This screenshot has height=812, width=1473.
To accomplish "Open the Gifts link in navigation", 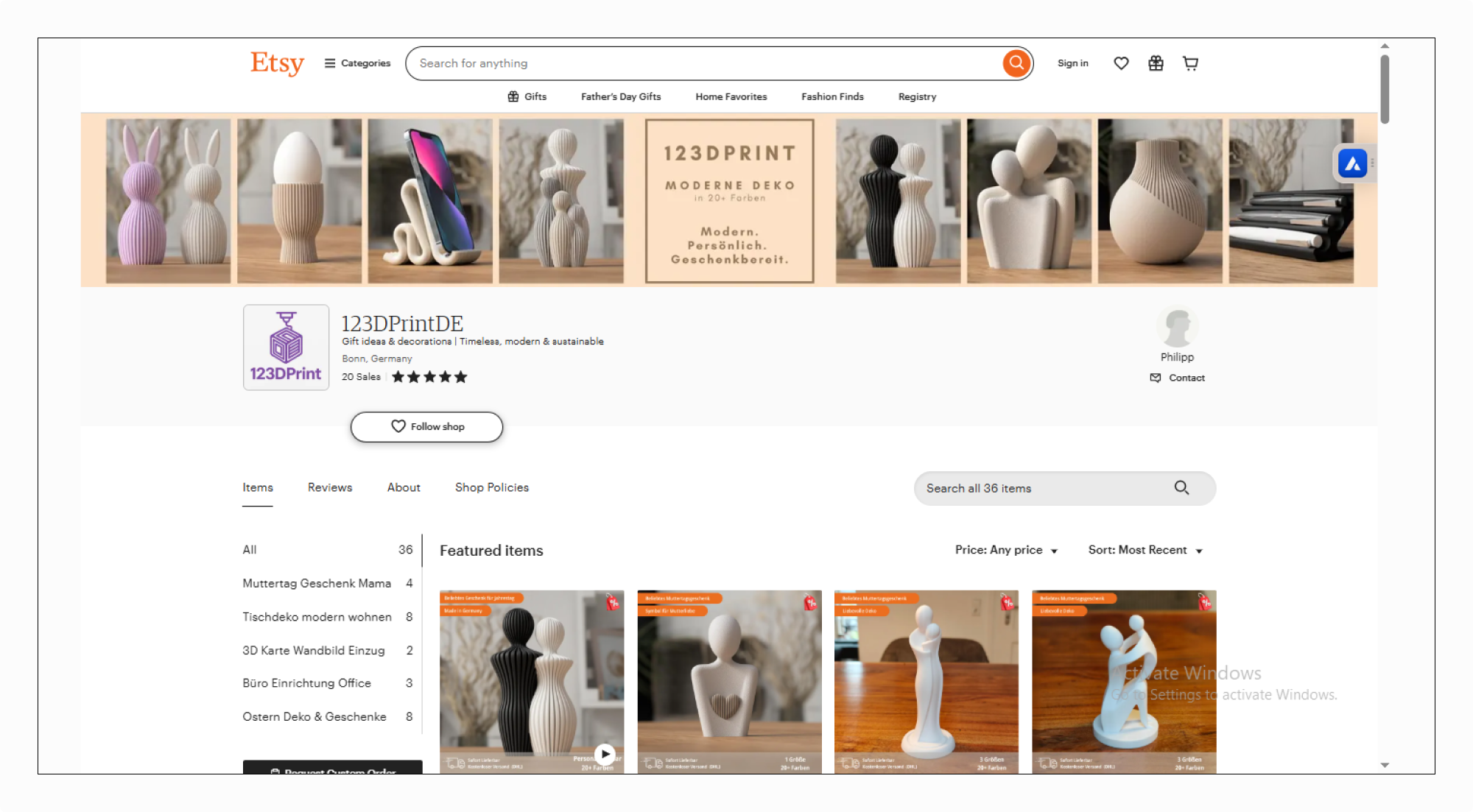I will tap(527, 96).
